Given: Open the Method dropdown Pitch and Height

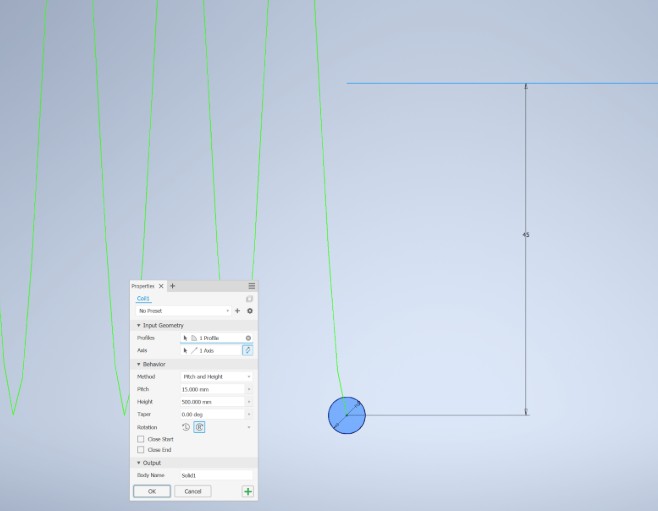Looking at the screenshot, I should pyautogui.click(x=217, y=377).
